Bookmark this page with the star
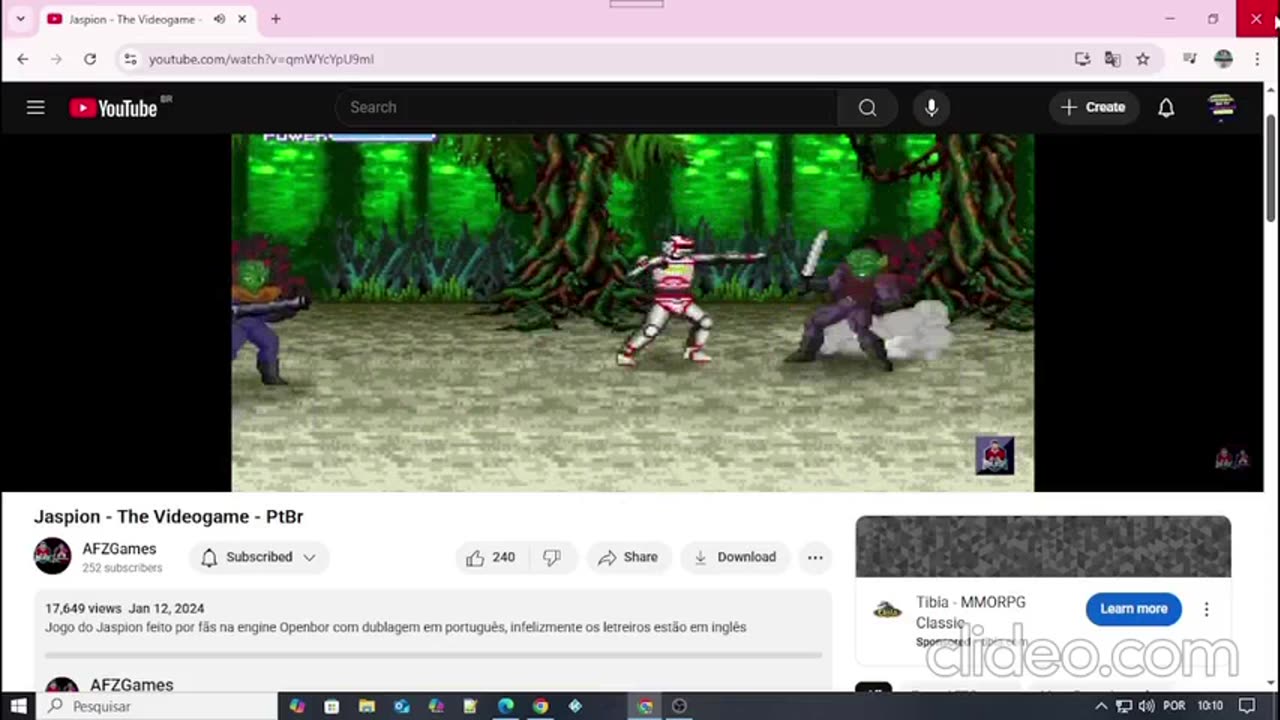The height and width of the screenshot is (720, 1280). (x=1142, y=59)
